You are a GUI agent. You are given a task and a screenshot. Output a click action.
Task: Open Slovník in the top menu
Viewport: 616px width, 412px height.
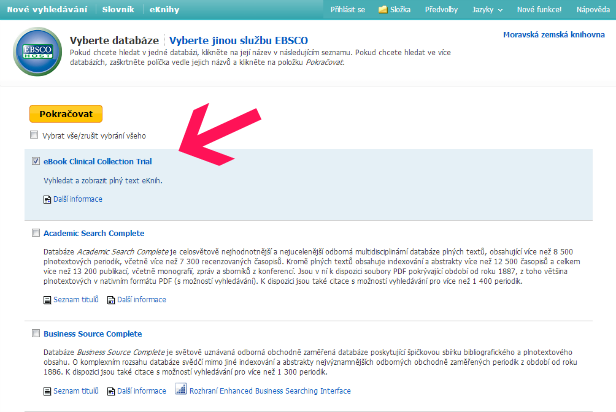click(x=118, y=9)
